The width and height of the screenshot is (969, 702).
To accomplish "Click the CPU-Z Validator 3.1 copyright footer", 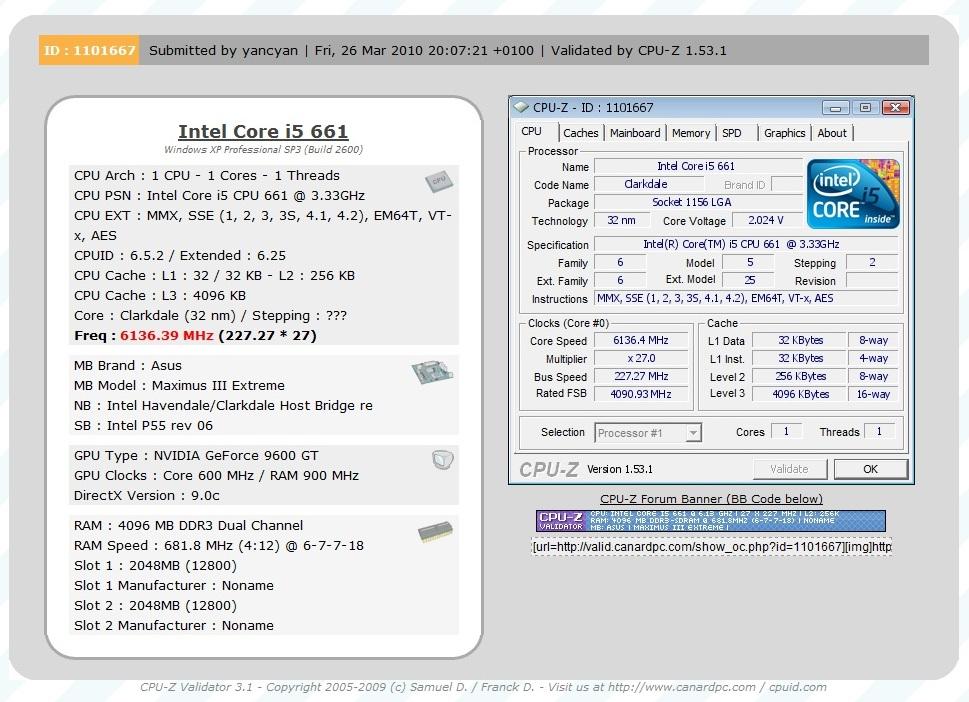I will click(x=483, y=687).
